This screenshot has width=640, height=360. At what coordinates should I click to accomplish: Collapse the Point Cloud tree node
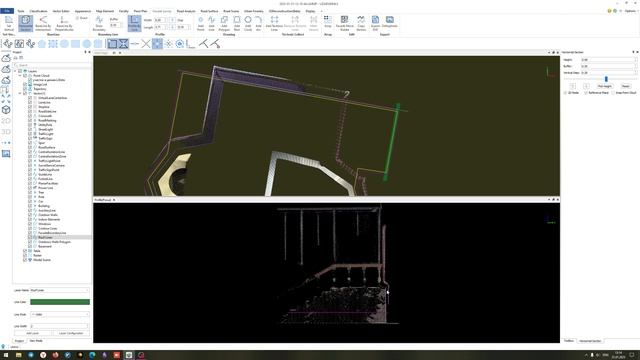[20, 76]
